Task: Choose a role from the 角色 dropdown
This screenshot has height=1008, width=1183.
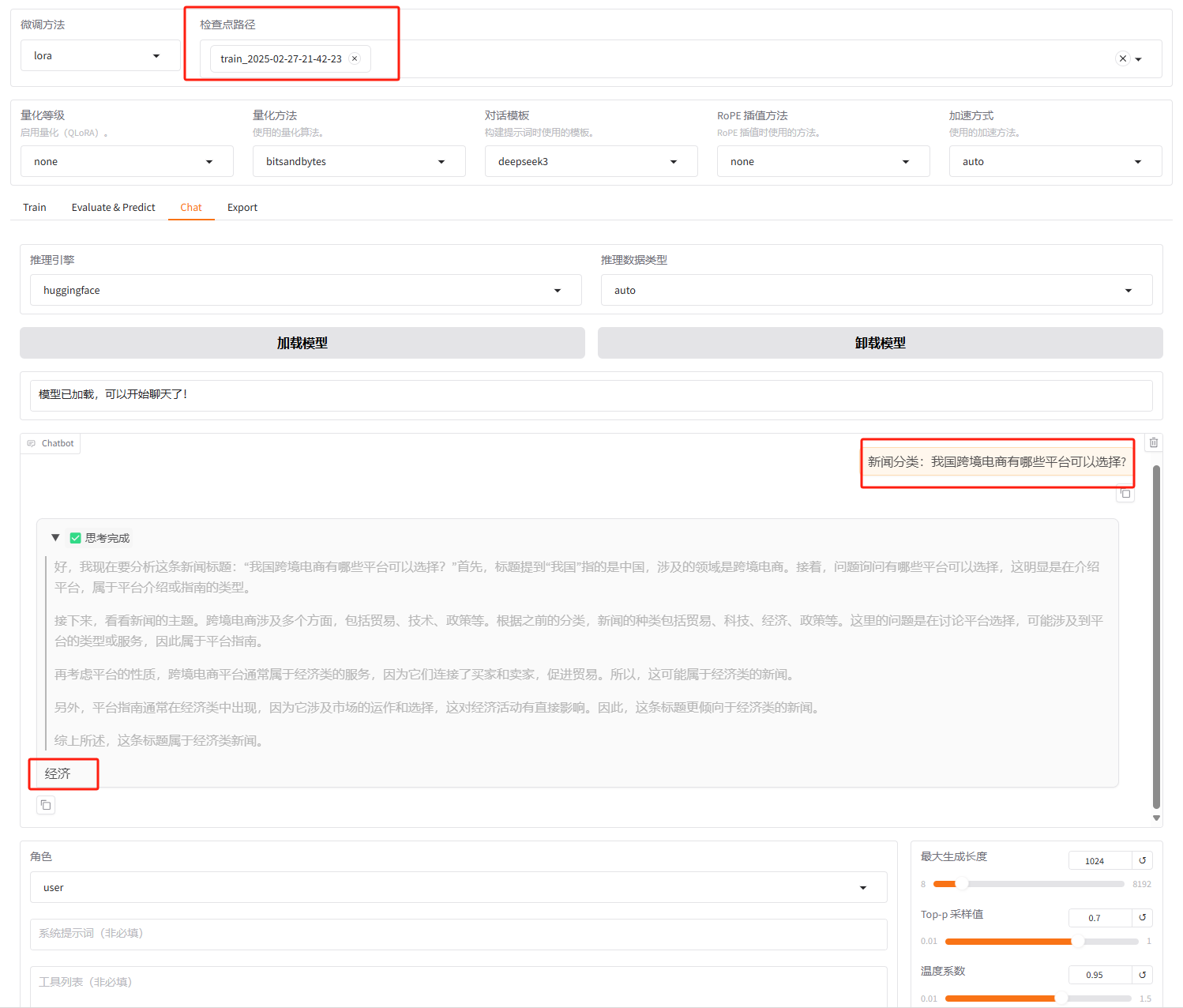Action: (458, 887)
